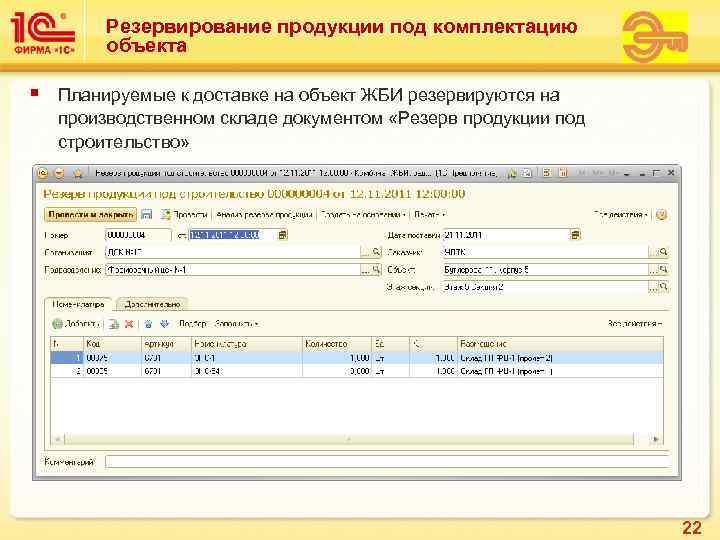Image resolution: width=720 pixels, height=540 pixels.
Task: Click the M memory button in title bar
Action: pyautogui.click(x=581, y=173)
